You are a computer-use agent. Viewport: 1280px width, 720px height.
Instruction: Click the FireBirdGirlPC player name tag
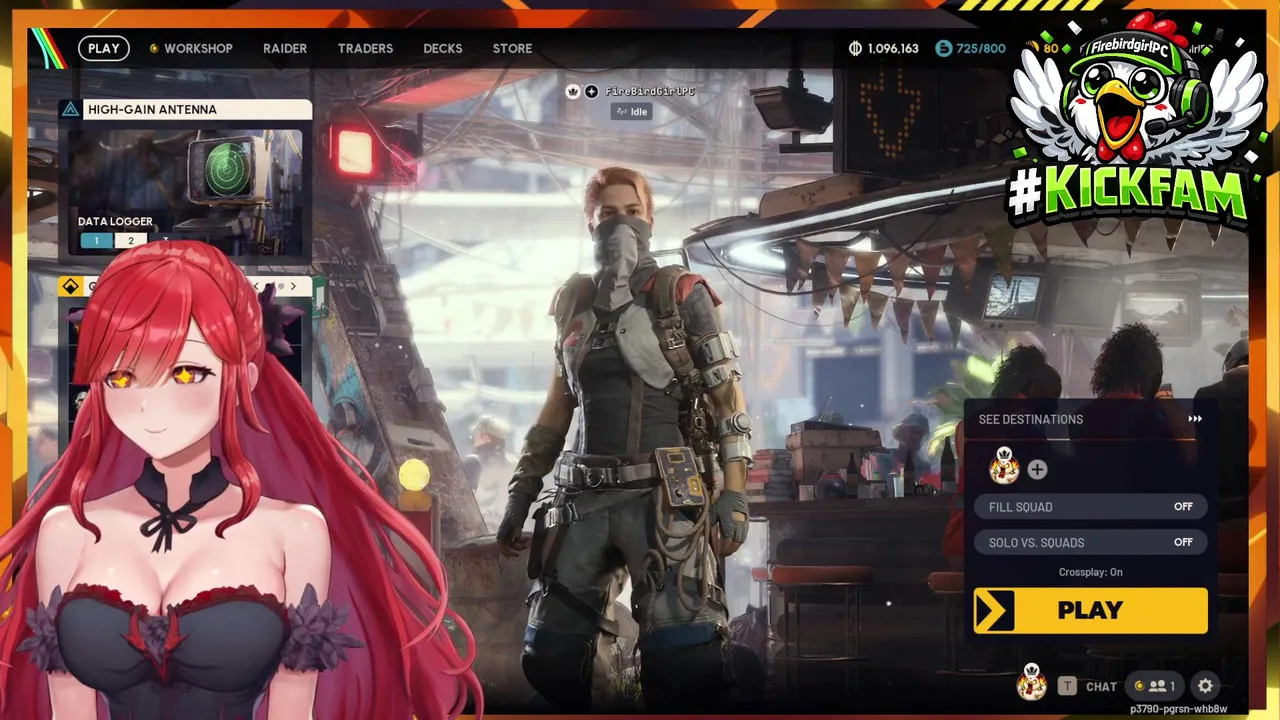tap(650, 91)
